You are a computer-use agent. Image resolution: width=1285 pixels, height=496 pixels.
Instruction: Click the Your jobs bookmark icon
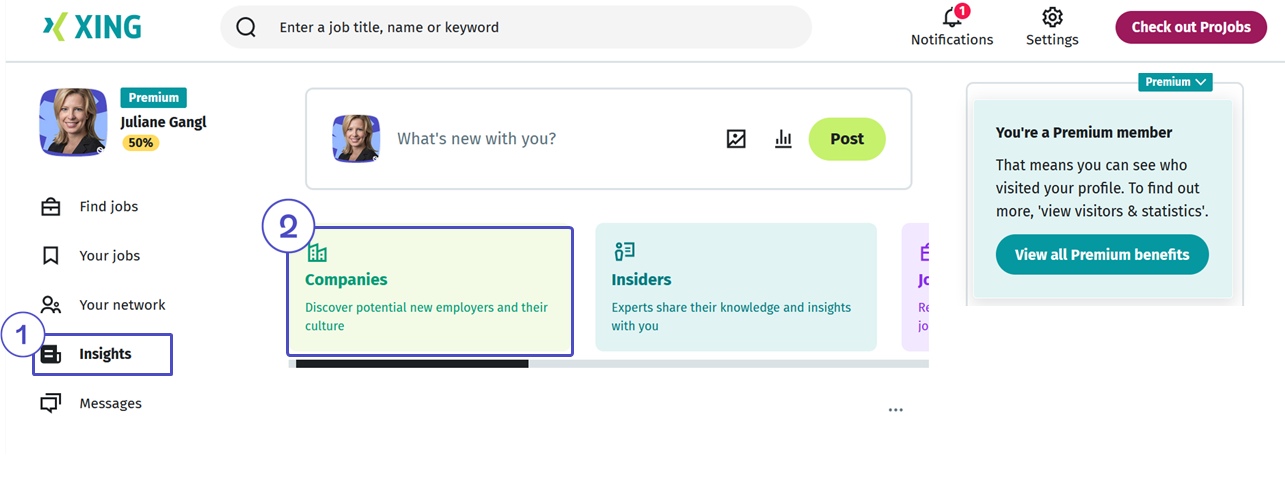click(x=50, y=256)
